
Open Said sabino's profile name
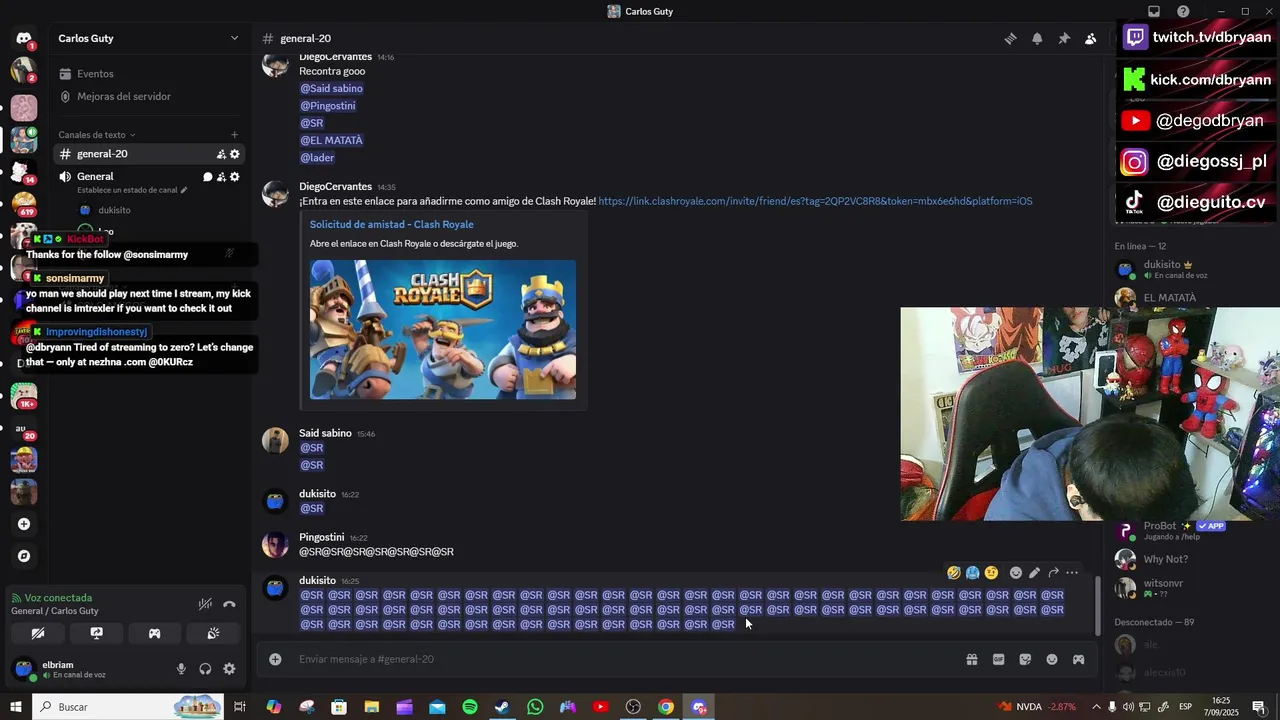[325, 433]
